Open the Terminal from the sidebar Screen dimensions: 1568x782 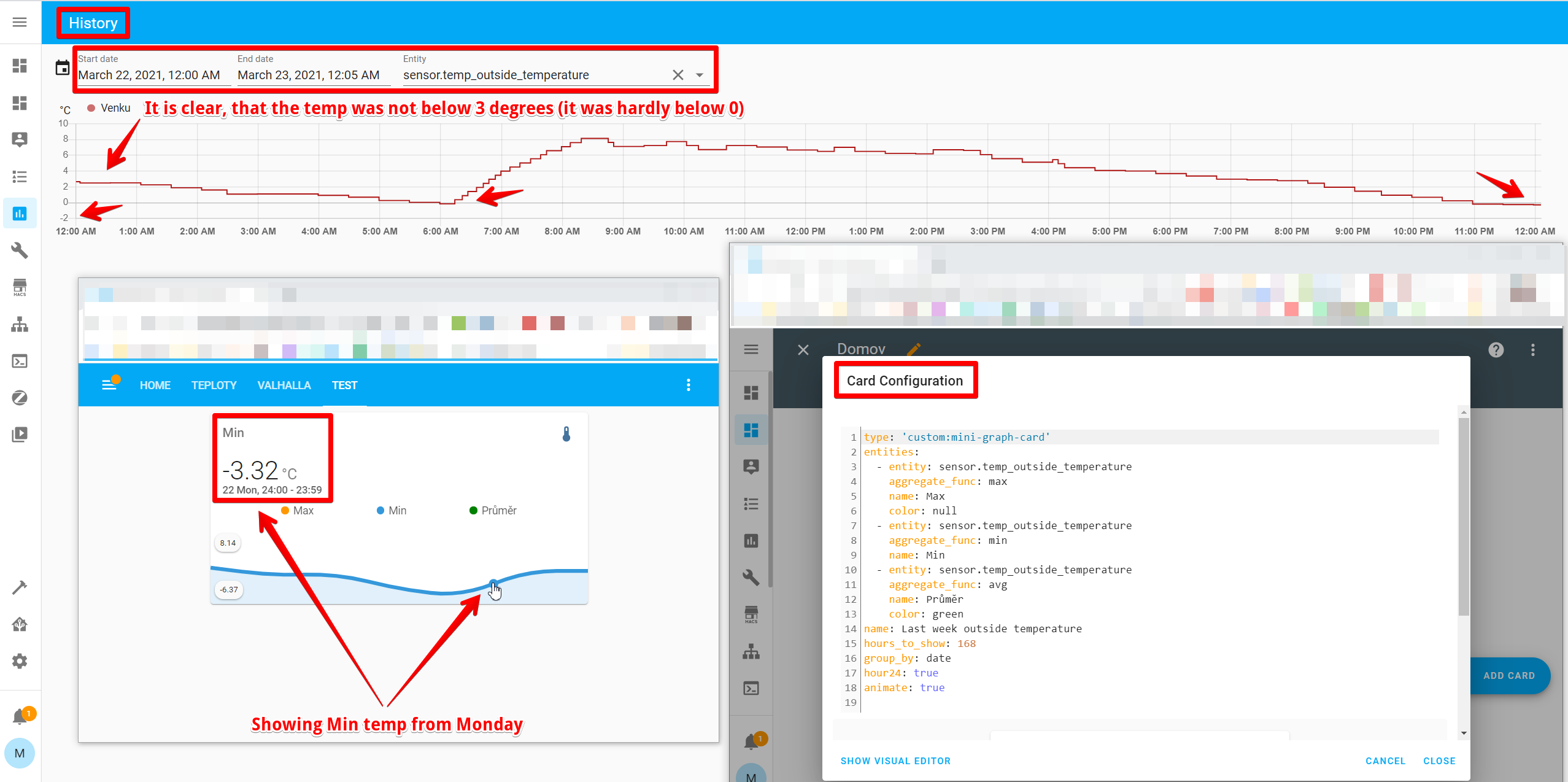click(x=20, y=361)
